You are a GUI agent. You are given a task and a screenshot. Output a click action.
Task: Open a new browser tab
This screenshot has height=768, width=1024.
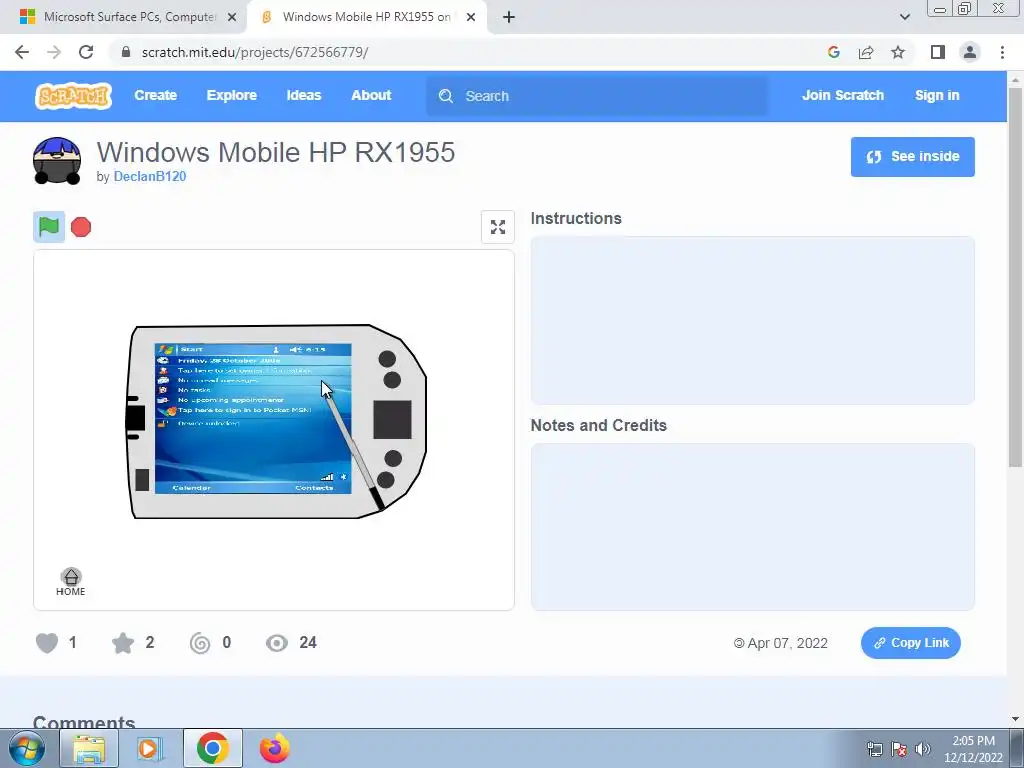(509, 18)
